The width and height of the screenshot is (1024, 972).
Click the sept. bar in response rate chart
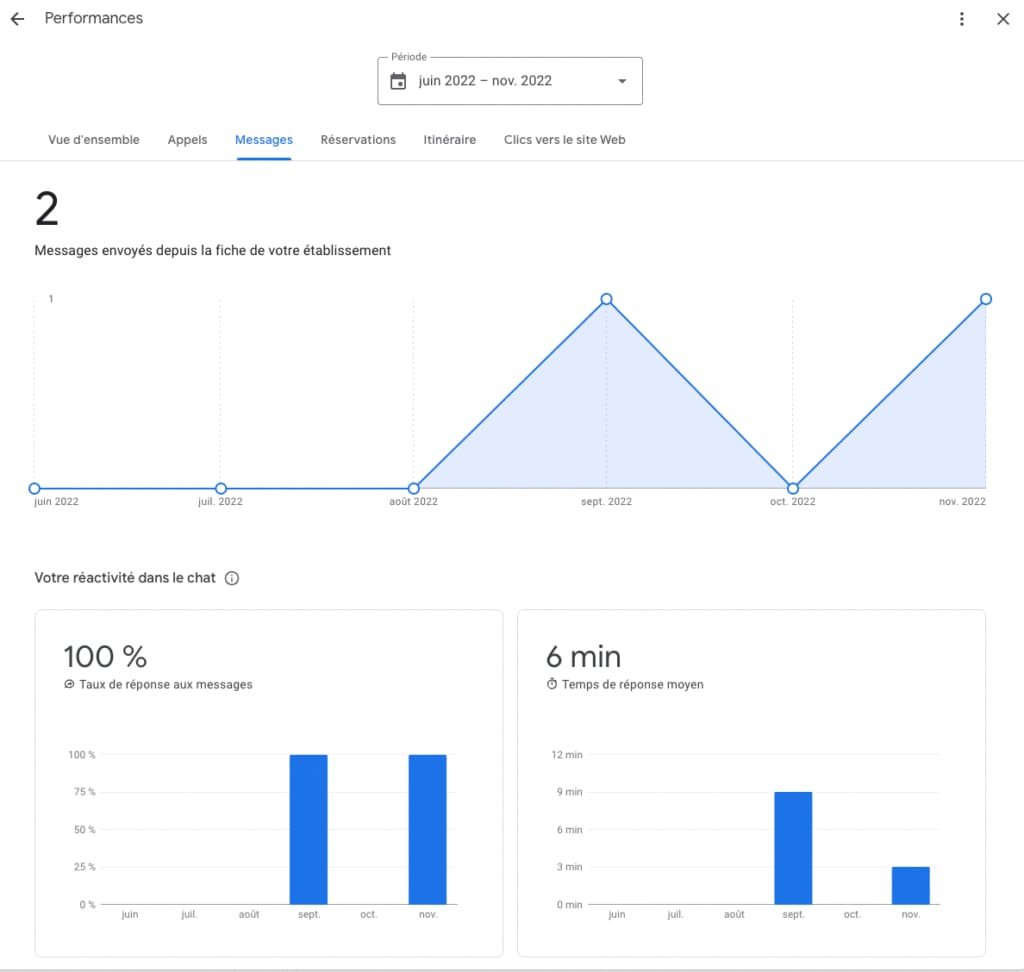click(x=308, y=830)
